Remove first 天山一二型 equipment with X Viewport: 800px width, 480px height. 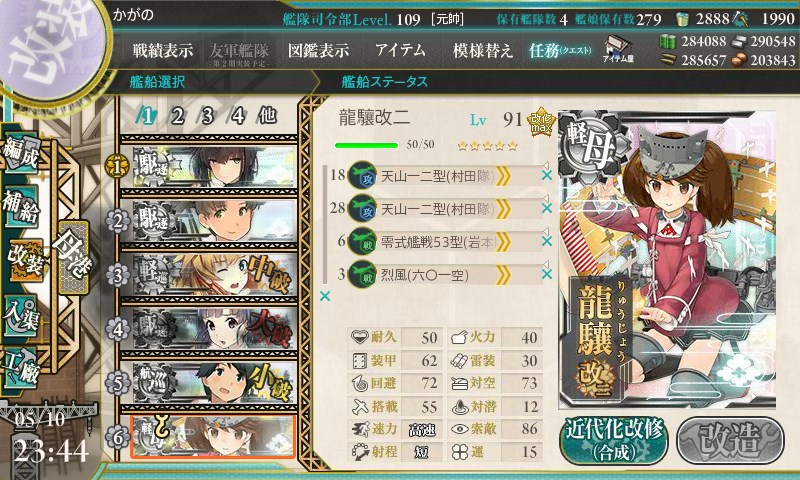[x=547, y=175]
